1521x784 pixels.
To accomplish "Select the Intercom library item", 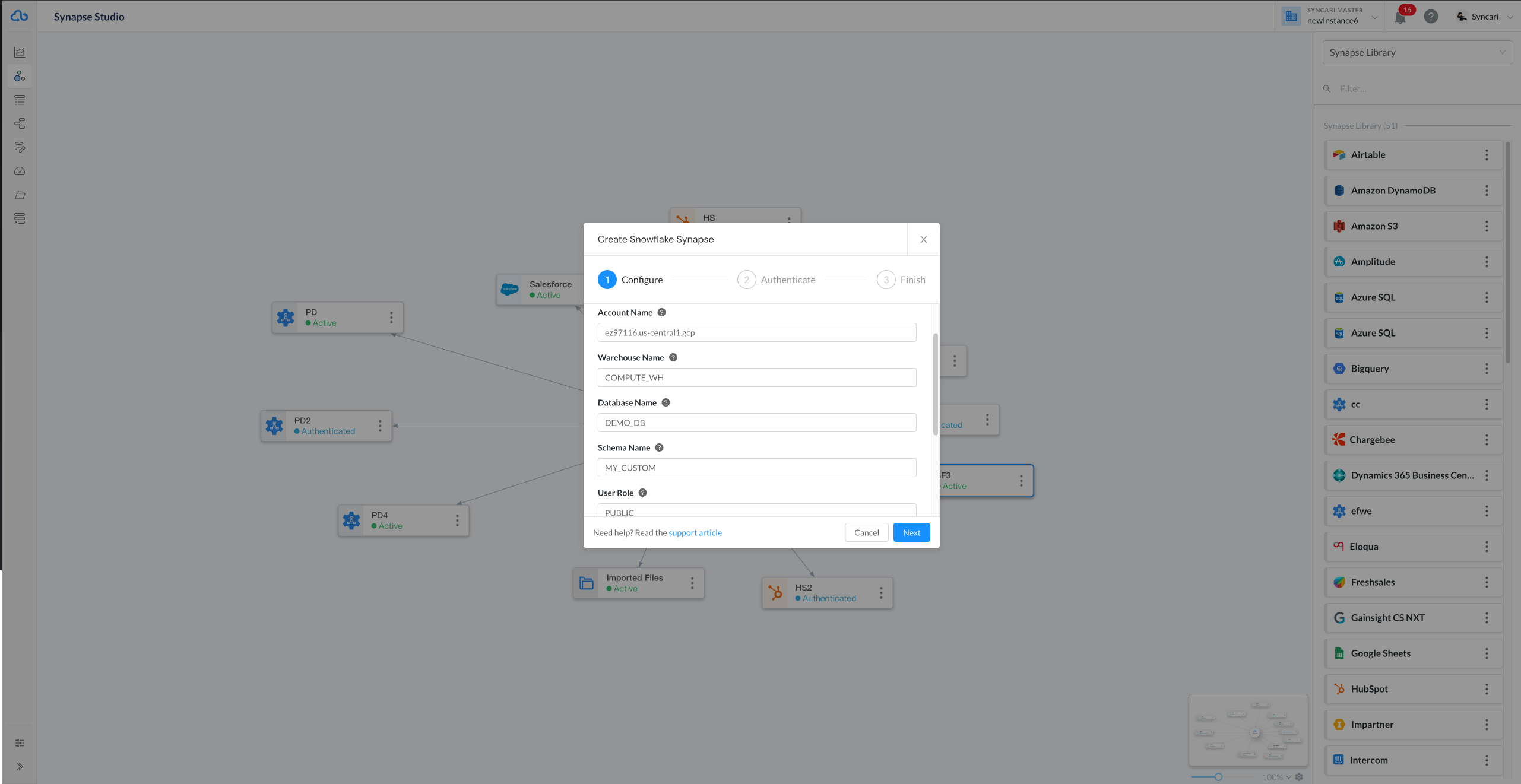I will tap(1414, 760).
